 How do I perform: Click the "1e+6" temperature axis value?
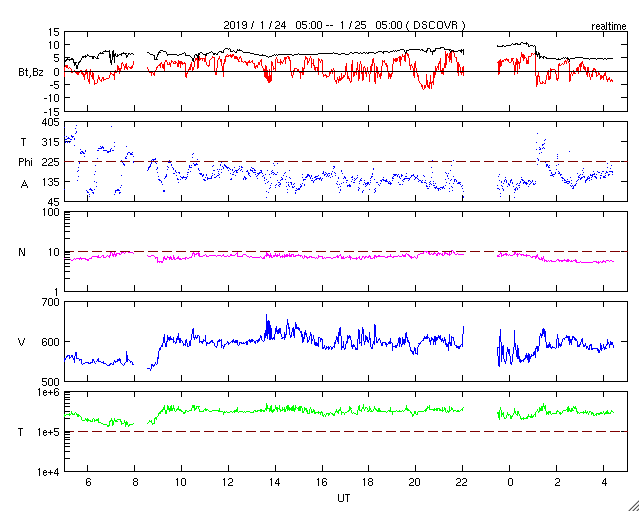coord(49,392)
